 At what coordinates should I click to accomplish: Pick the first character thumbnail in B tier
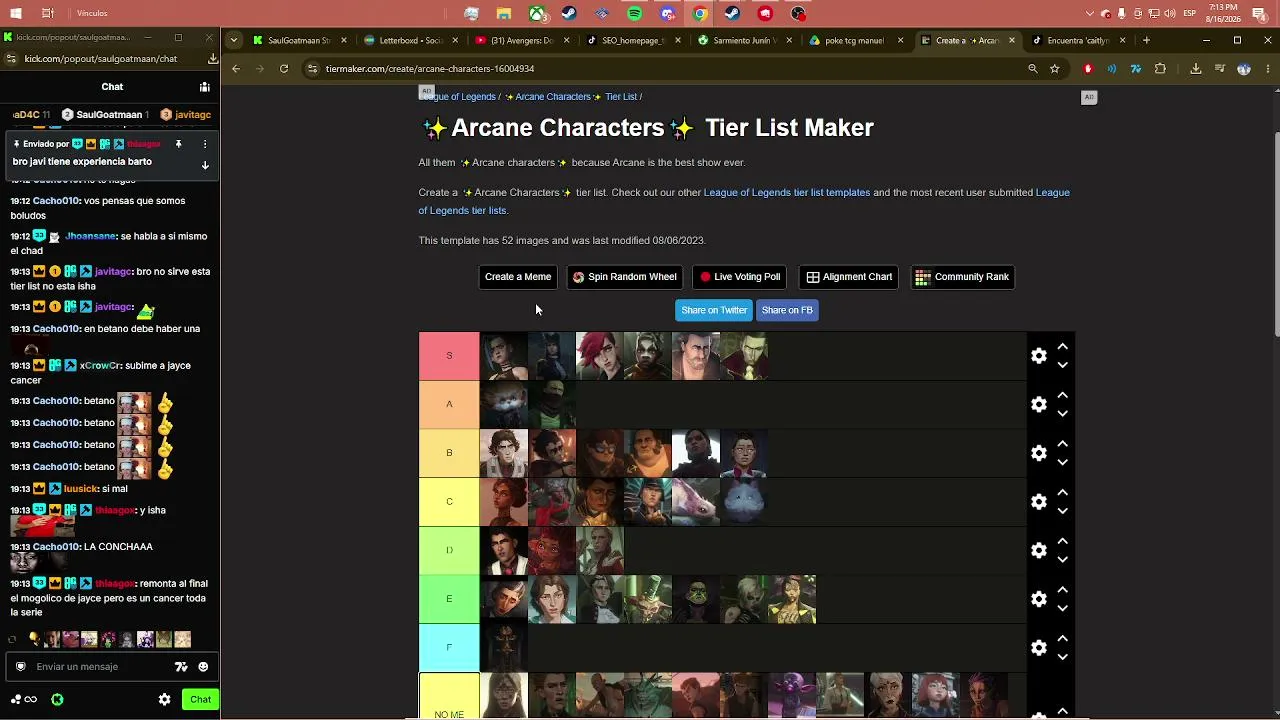click(x=504, y=453)
